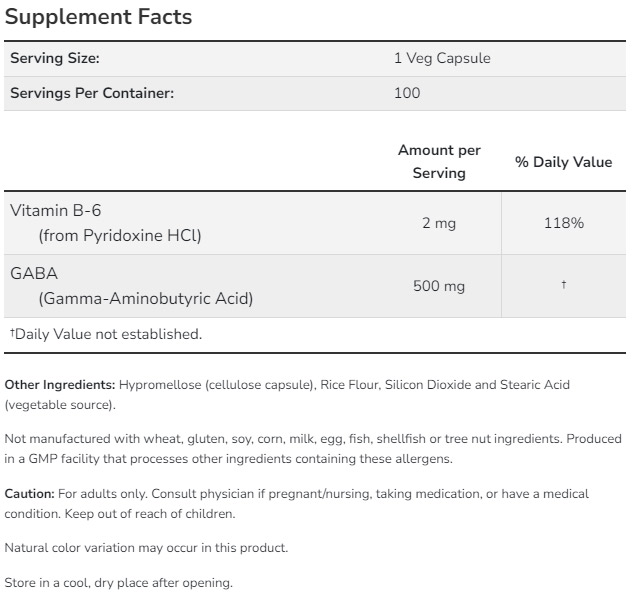The height and width of the screenshot is (595, 632).
Task: Select the 1 Veg Capsule value
Action: pyautogui.click(x=442, y=58)
